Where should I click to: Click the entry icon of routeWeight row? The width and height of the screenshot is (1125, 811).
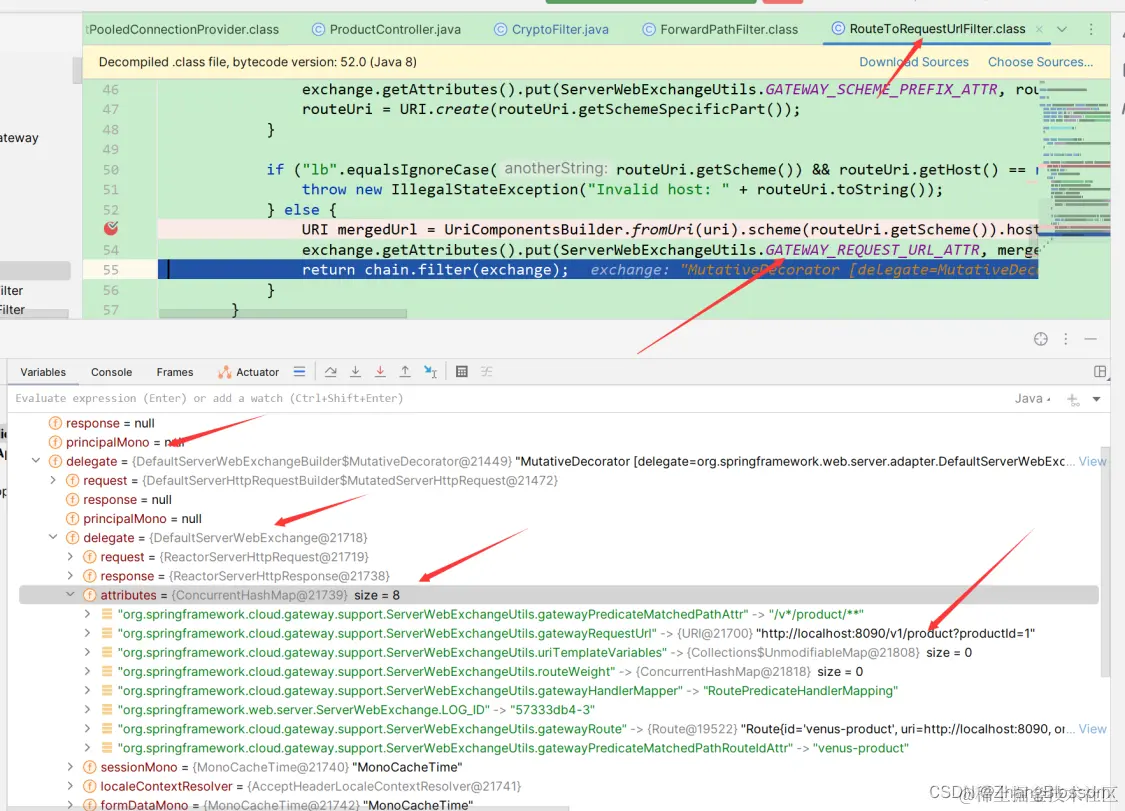107,671
